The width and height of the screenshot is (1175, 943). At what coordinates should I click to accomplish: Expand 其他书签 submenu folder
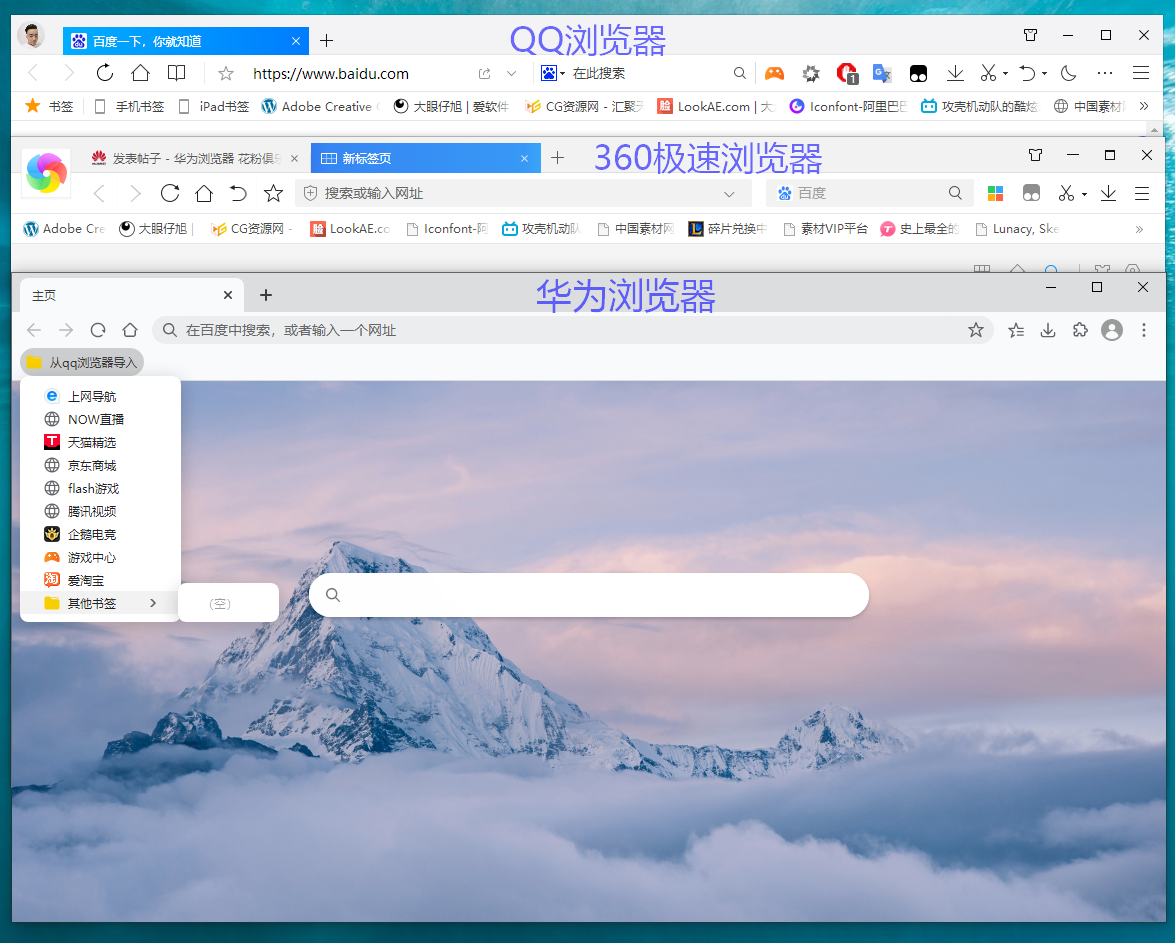pyautogui.click(x=100, y=603)
